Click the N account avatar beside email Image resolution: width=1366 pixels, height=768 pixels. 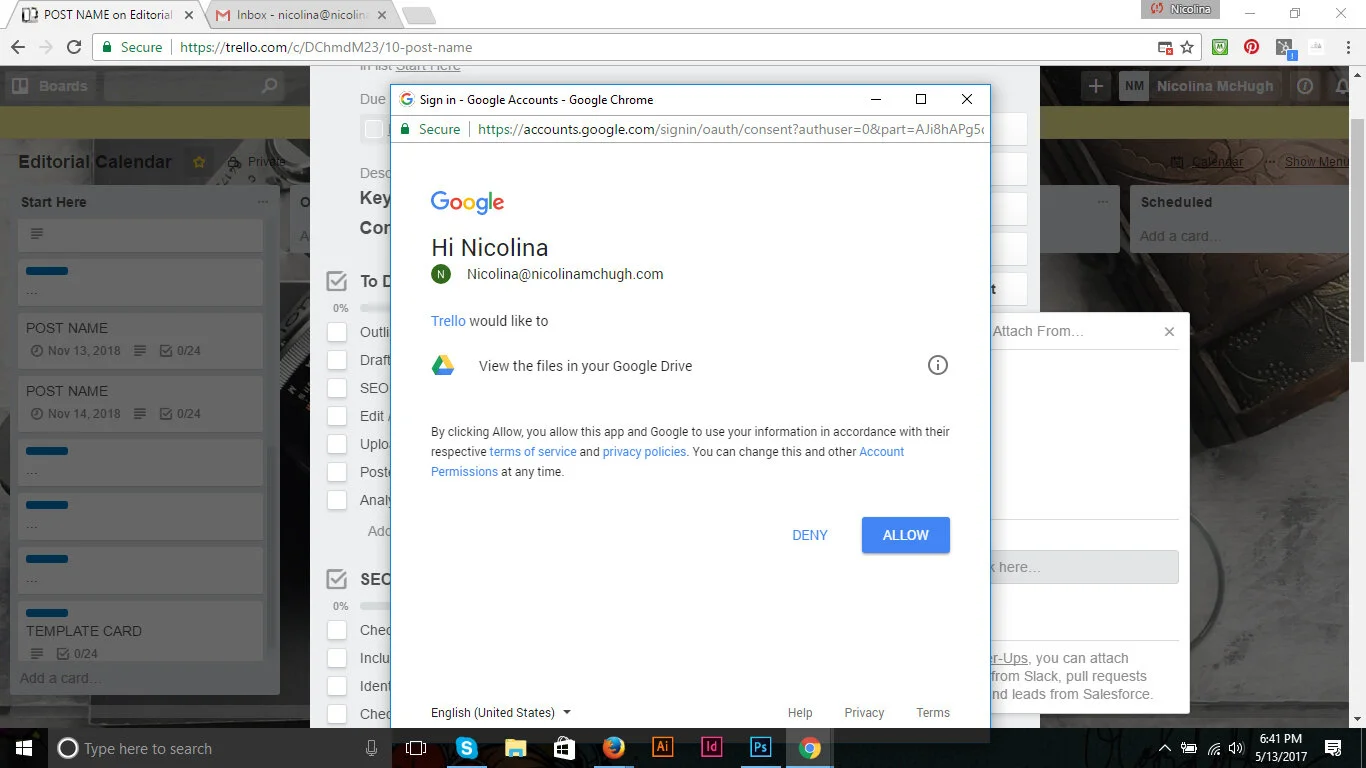[x=441, y=274]
